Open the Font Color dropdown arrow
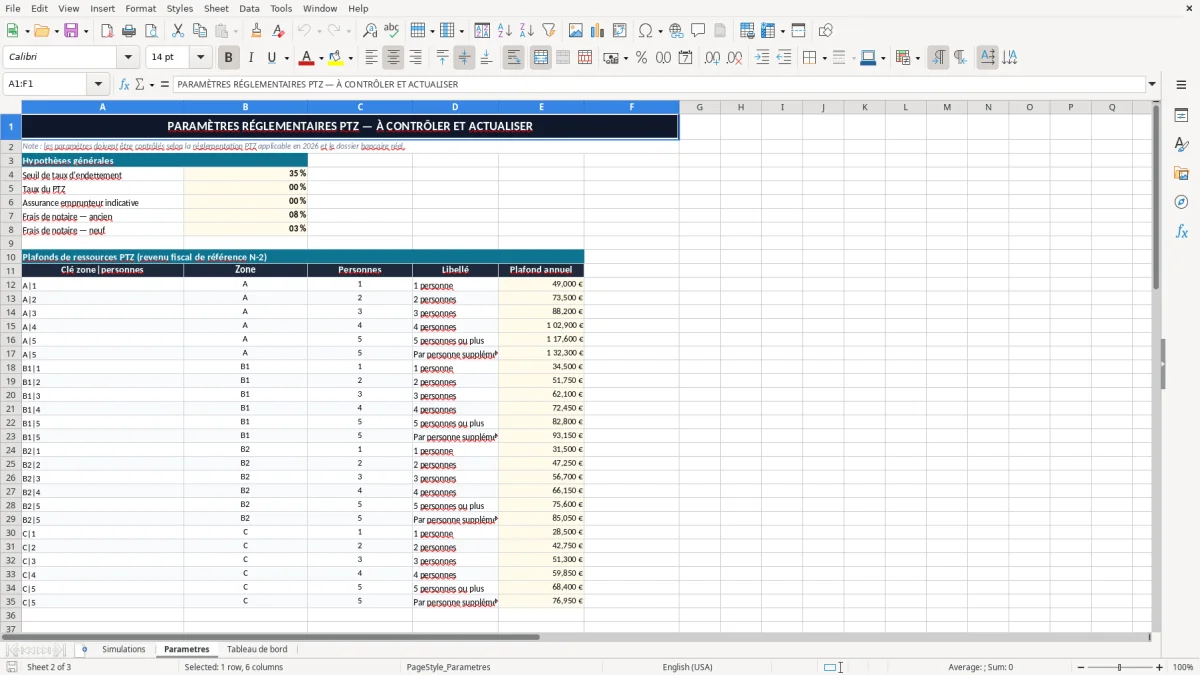 [321, 58]
